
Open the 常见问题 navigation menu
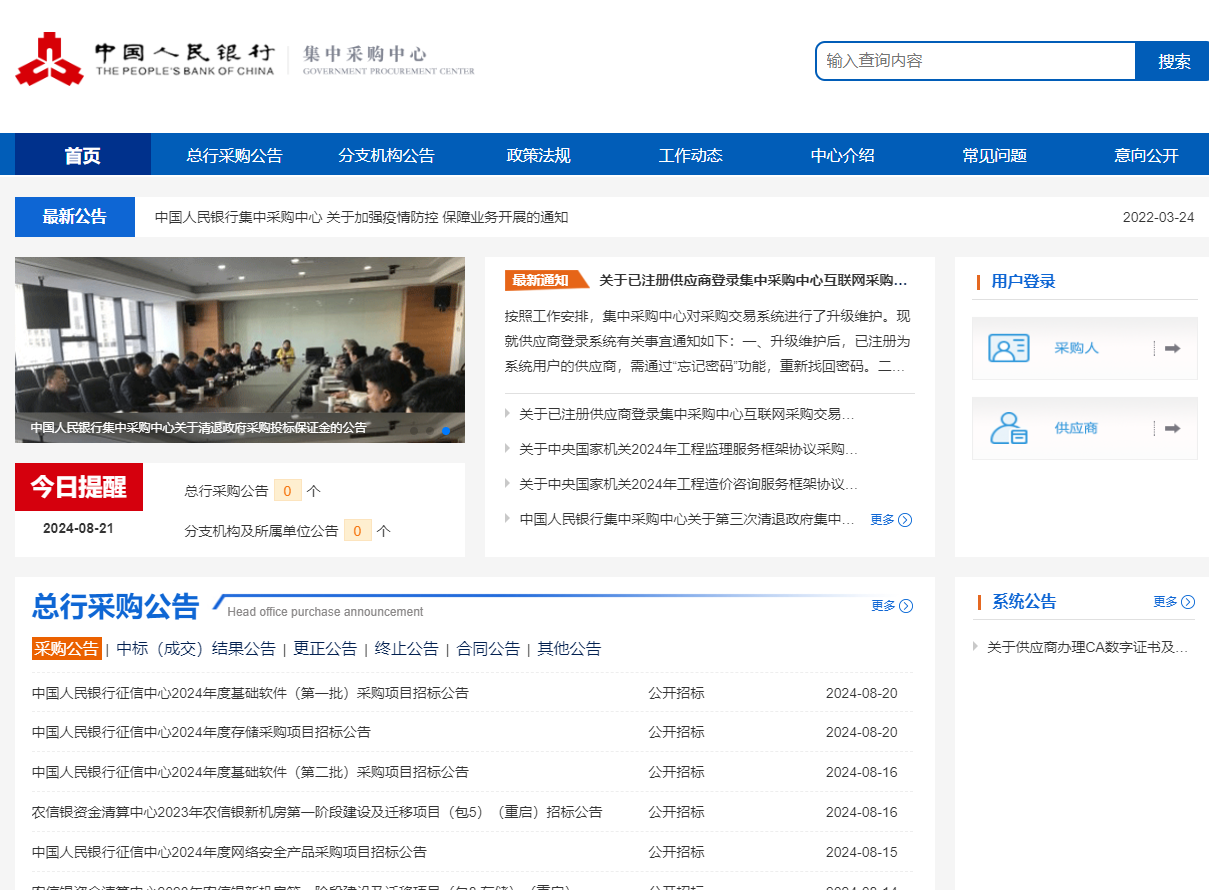click(994, 154)
